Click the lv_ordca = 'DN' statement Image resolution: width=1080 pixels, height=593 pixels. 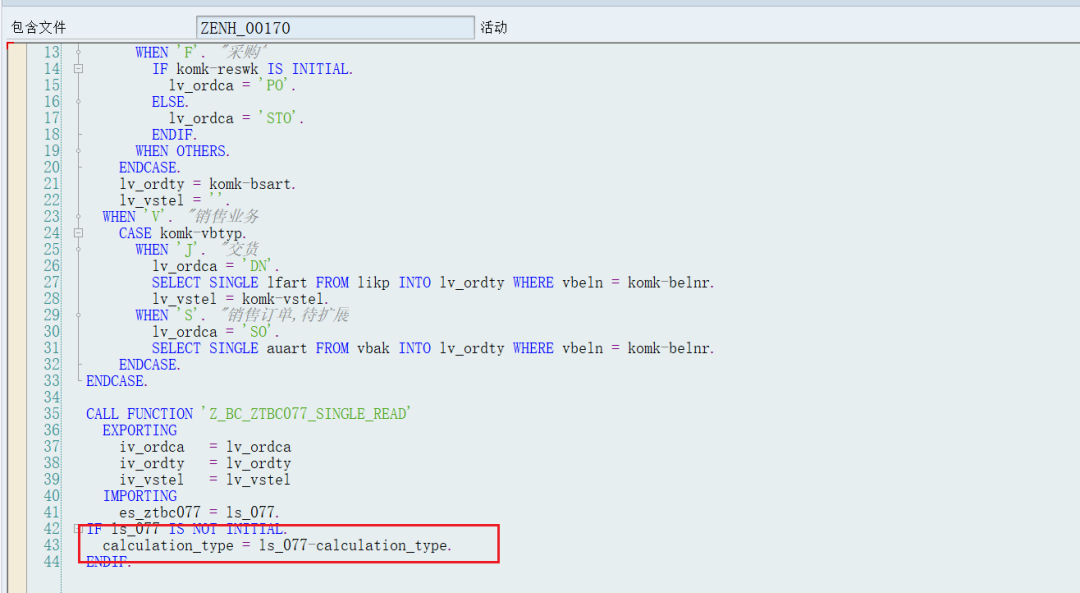pyautogui.click(x=216, y=266)
